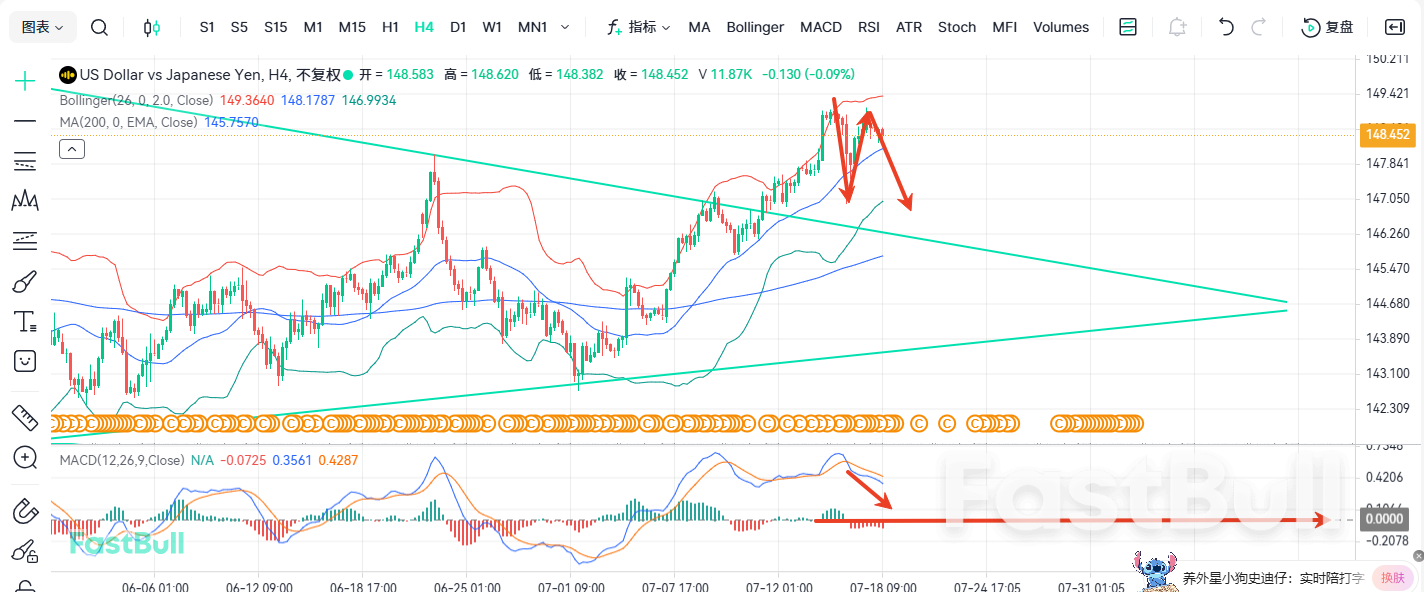The height and width of the screenshot is (592, 1424).
Task: Switch to the W1 weekly timeframe
Action: 492,27
